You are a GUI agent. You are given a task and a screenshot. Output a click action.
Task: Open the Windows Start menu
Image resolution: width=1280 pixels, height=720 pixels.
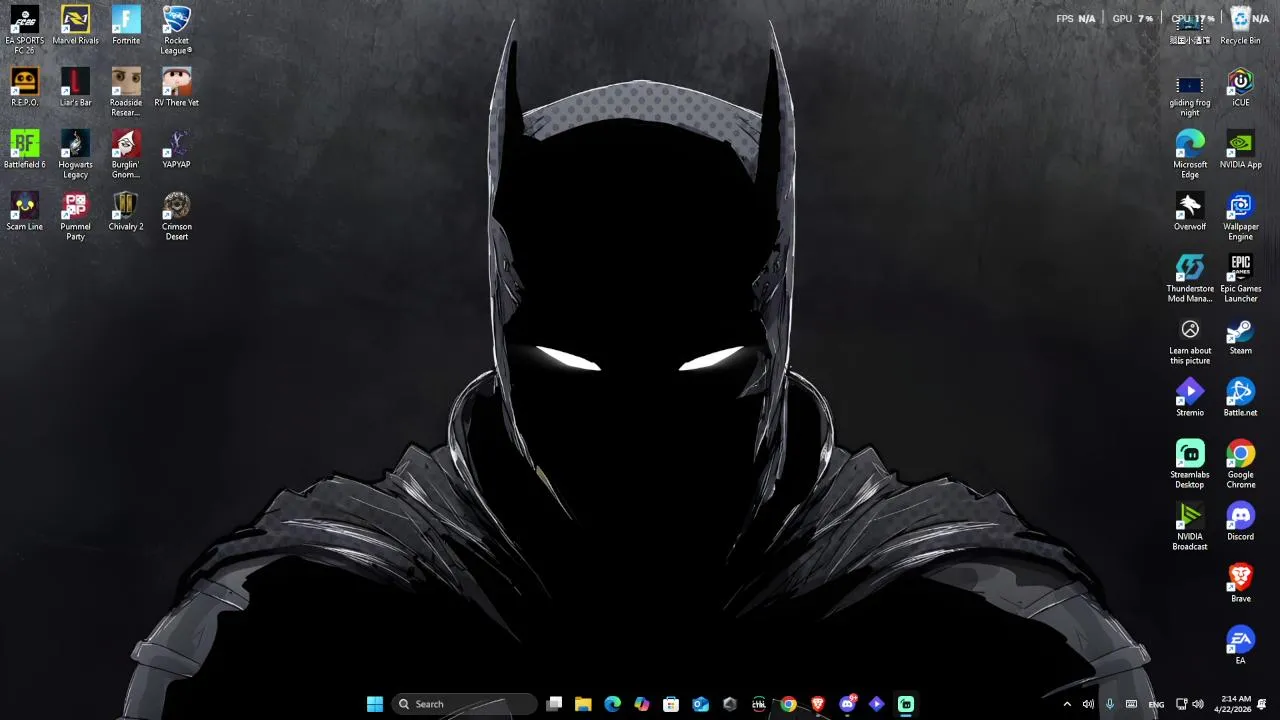click(375, 704)
